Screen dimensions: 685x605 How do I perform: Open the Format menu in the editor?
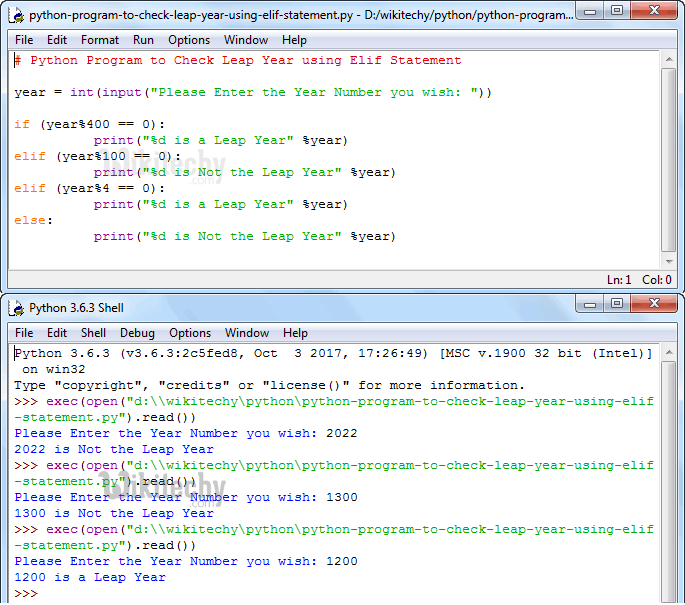(100, 40)
